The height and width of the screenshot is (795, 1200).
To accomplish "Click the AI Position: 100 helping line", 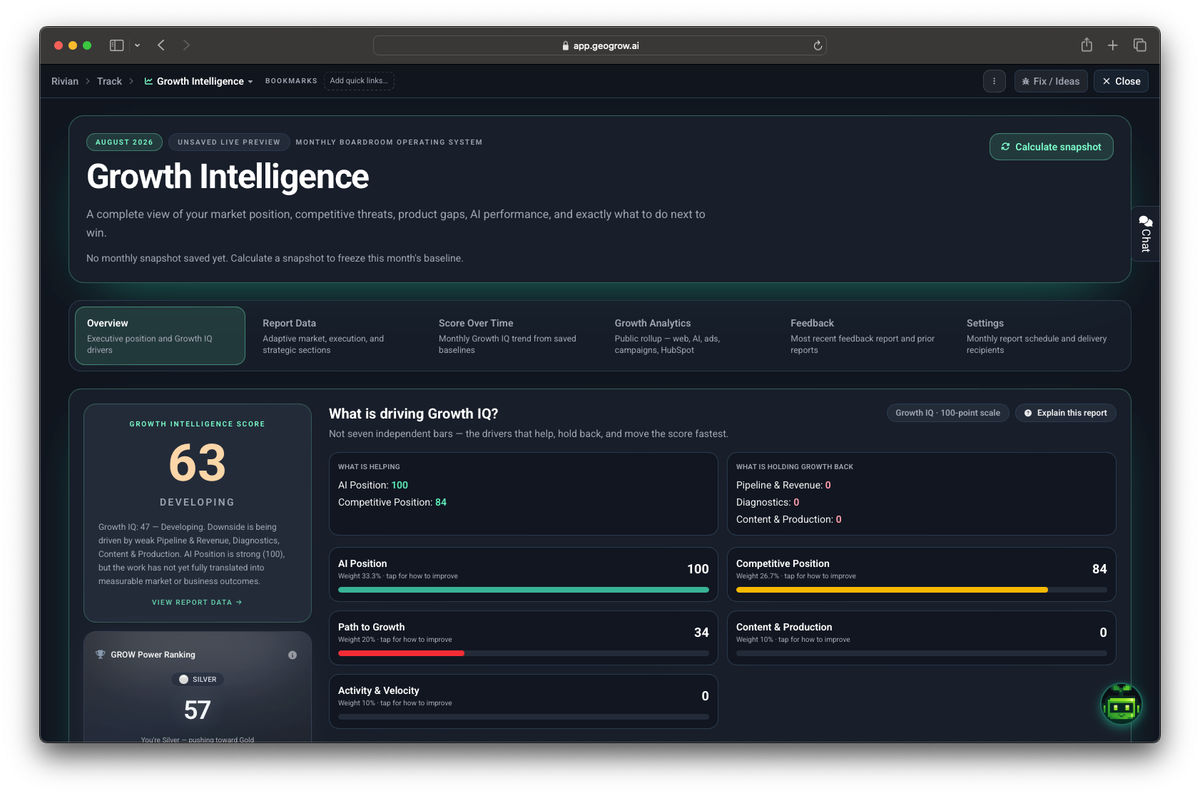I will [x=373, y=485].
